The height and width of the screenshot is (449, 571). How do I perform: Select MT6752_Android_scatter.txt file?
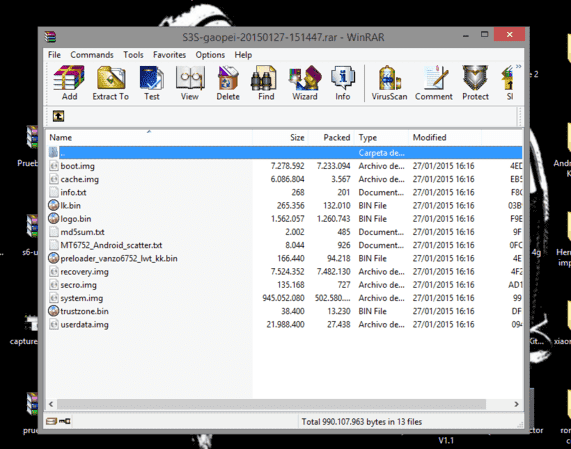click(x=285, y=245)
